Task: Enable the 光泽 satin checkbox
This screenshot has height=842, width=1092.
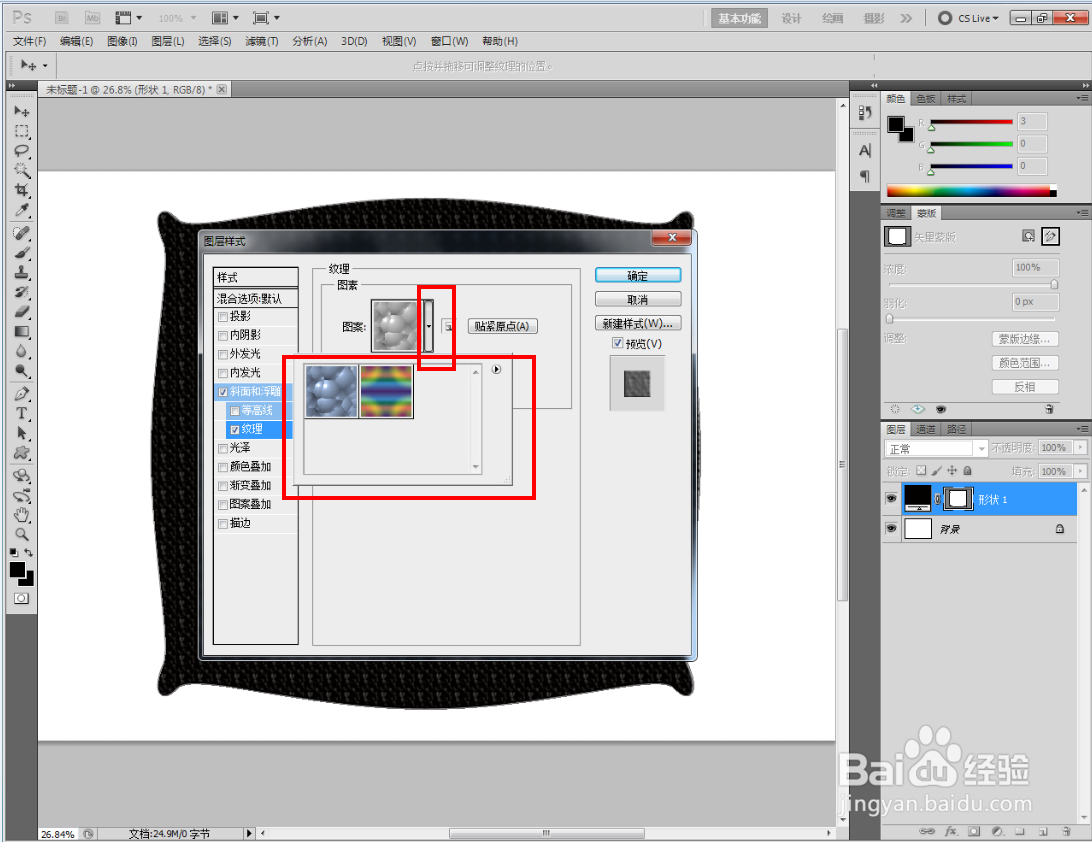Action: click(x=223, y=449)
